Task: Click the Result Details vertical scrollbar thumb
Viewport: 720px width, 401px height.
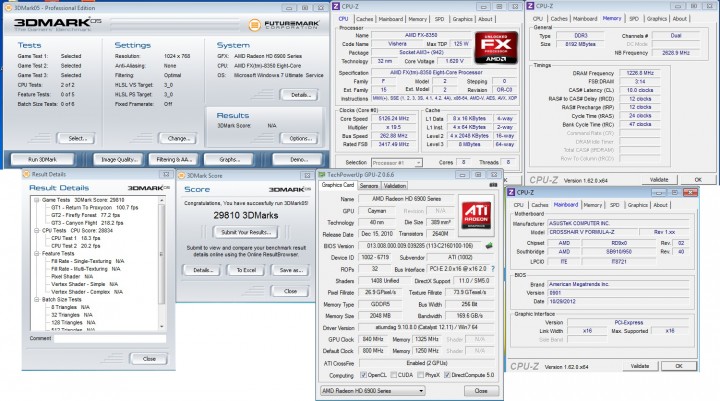Action: [162, 254]
